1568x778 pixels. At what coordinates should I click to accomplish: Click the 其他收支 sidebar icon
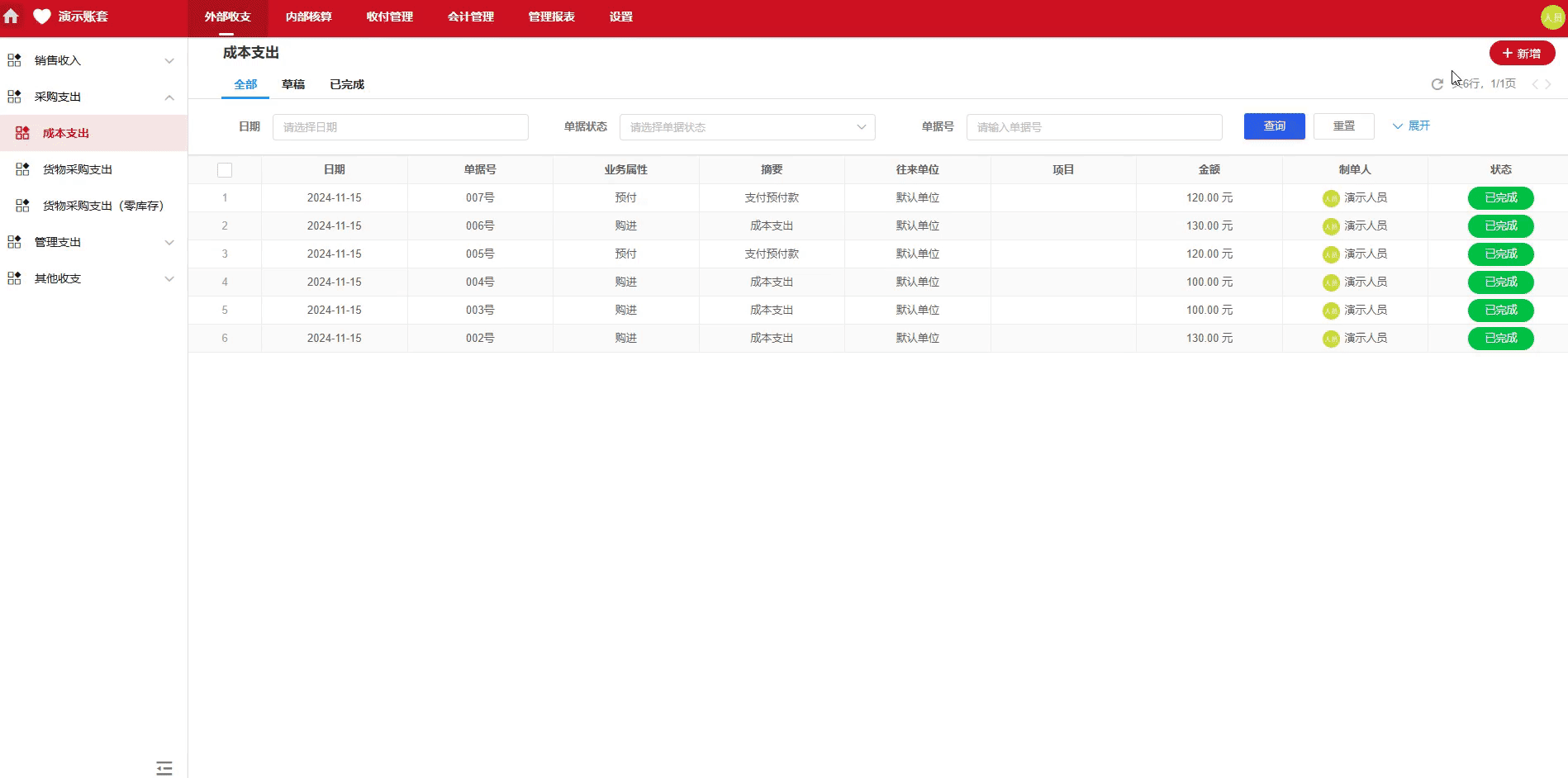[x=13, y=278]
